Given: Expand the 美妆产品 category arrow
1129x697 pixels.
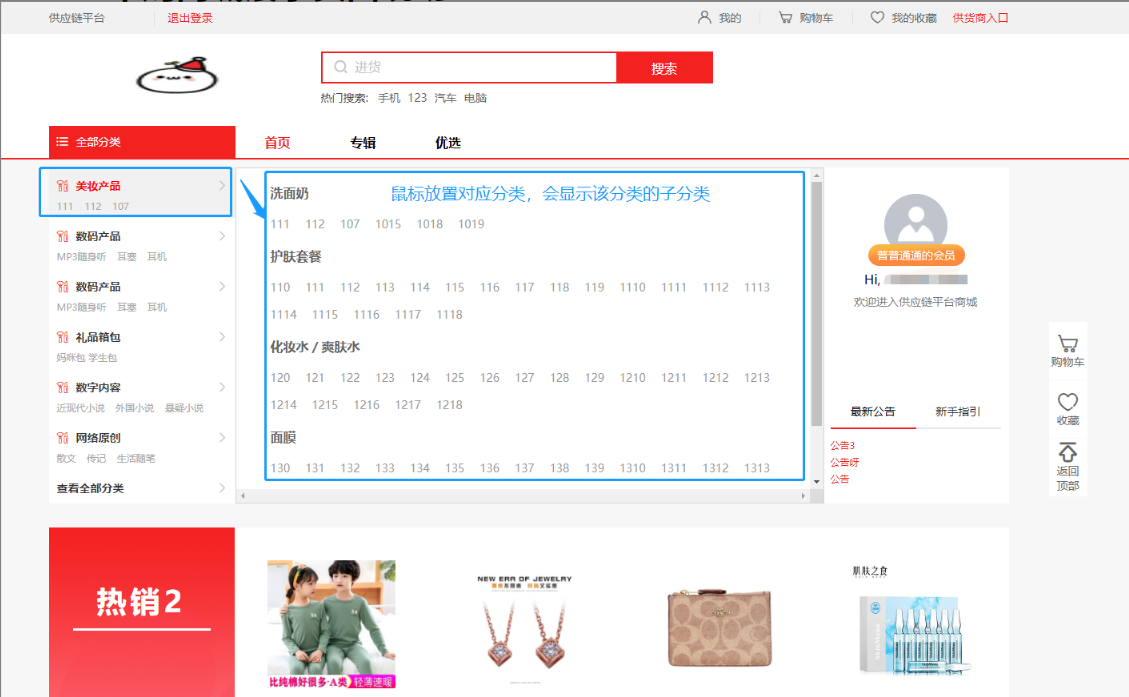Looking at the screenshot, I should (x=222, y=185).
